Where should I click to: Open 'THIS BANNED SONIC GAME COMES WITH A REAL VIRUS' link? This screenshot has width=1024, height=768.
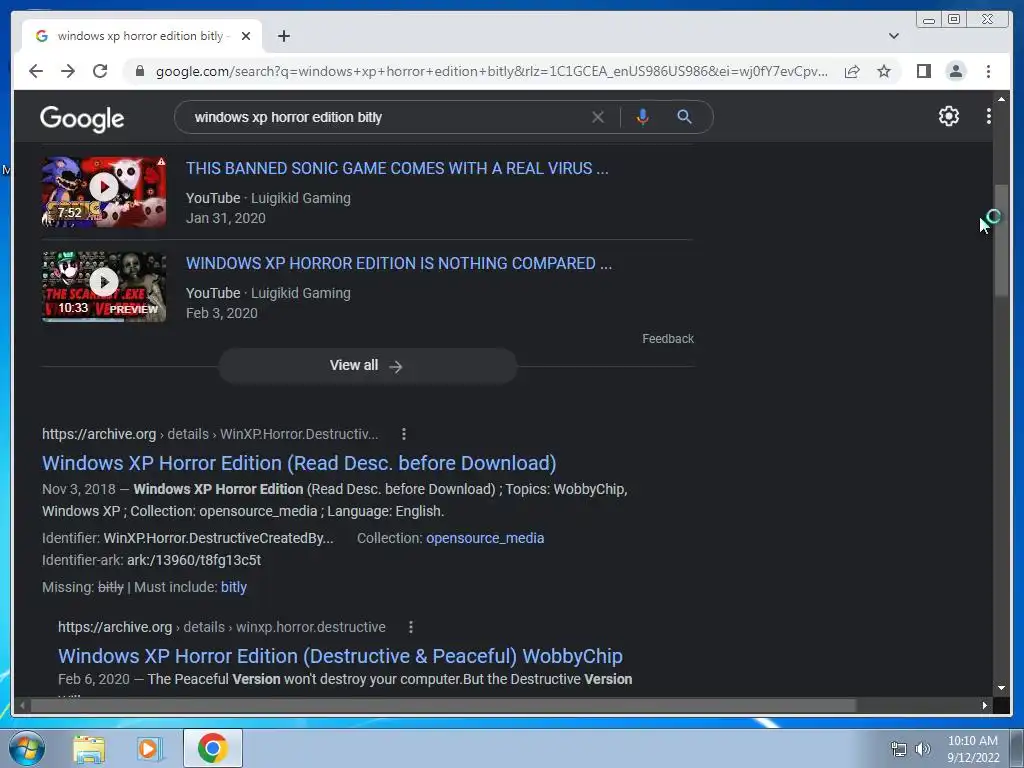(x=397, y=168)
